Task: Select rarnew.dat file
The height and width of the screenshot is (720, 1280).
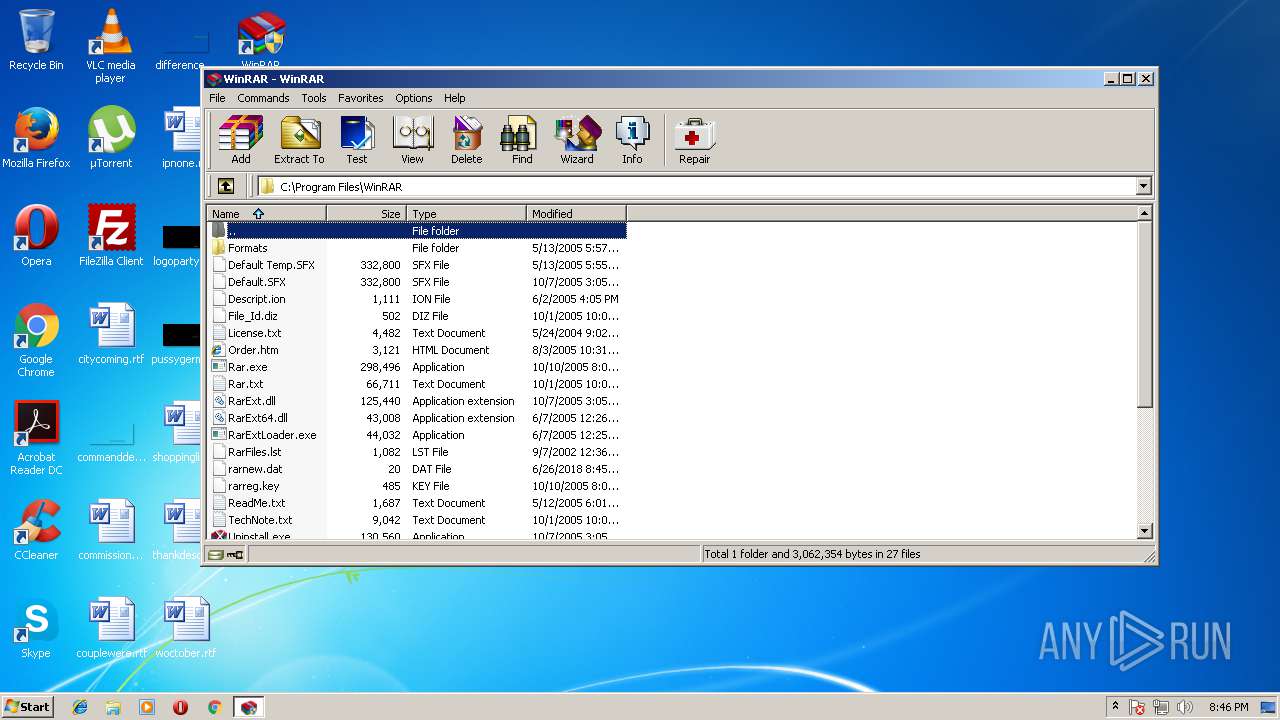Action: (417, 469)
